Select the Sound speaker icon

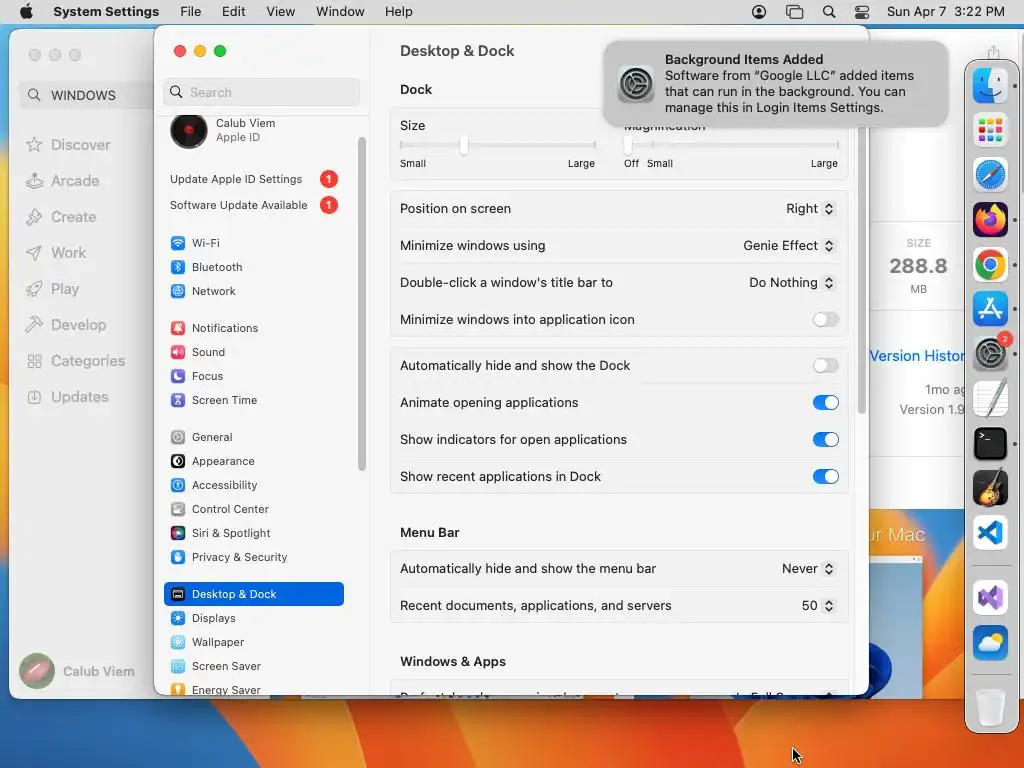click(x=178, y=352)
